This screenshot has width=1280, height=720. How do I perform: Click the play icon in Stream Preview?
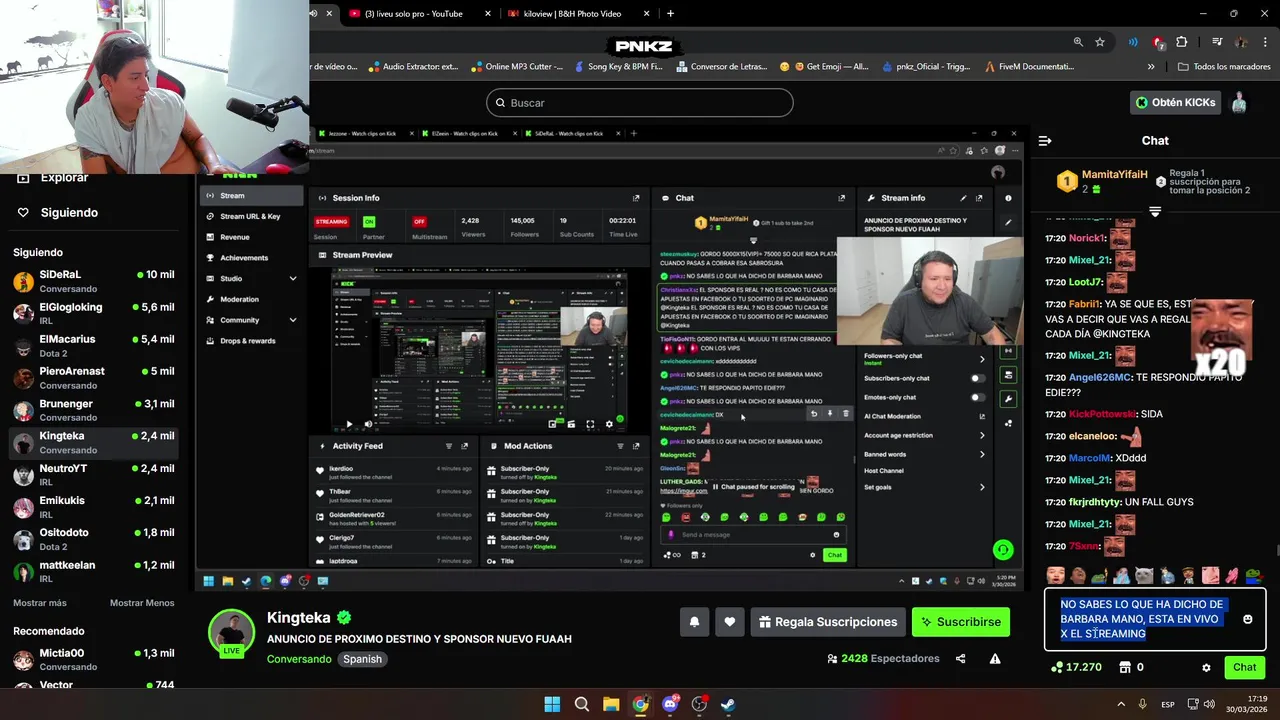pyautogui.click(x=349, y=424)
